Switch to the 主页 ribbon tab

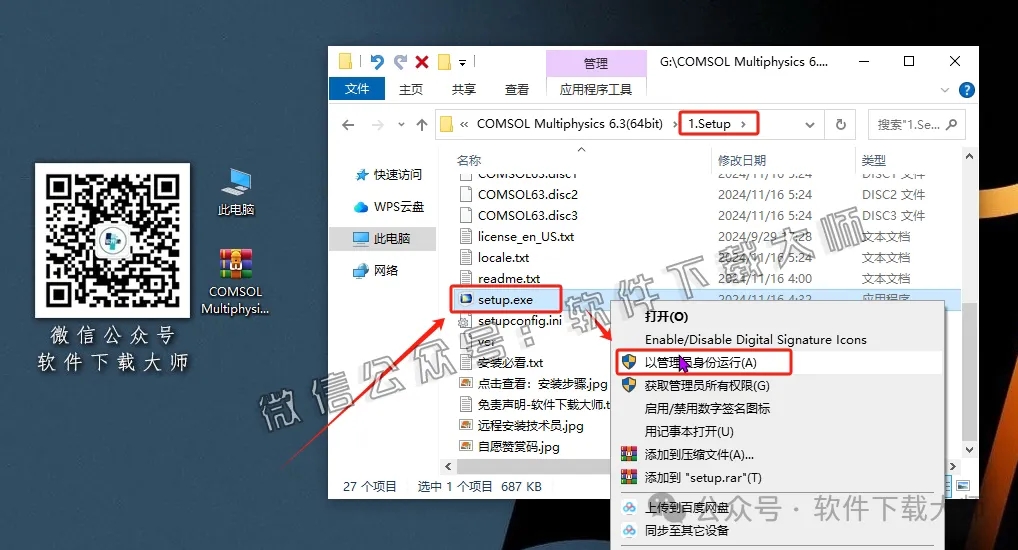[410, 89]
